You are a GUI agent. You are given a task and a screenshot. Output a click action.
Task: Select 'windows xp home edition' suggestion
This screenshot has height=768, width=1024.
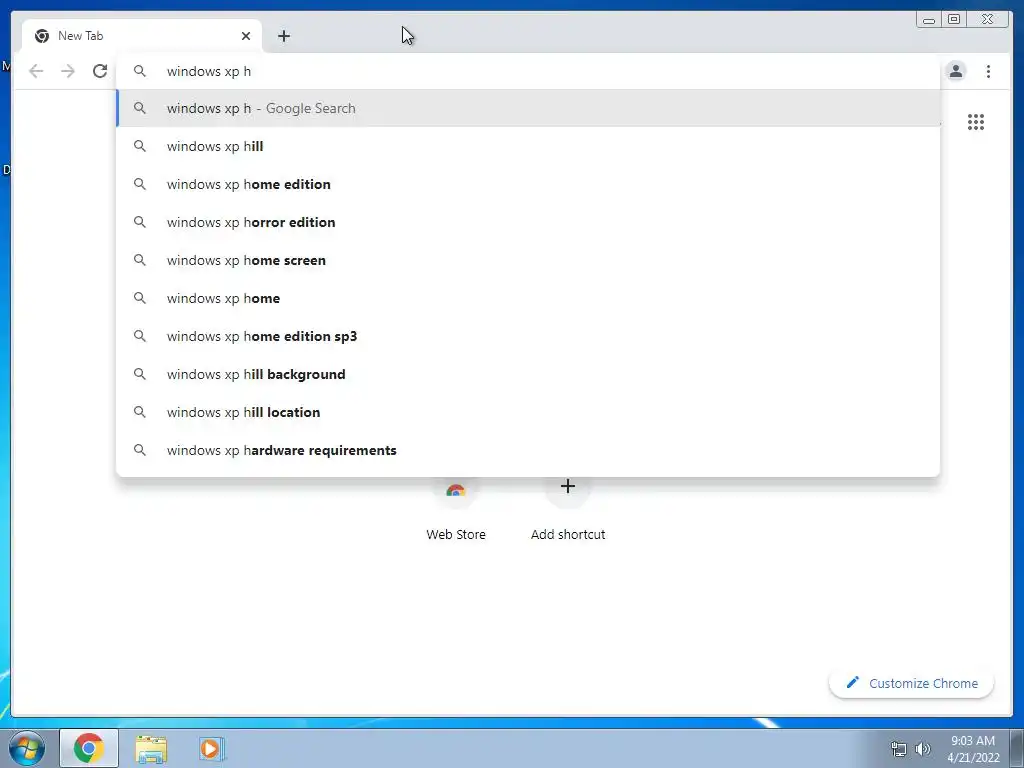tap(528, 184)
